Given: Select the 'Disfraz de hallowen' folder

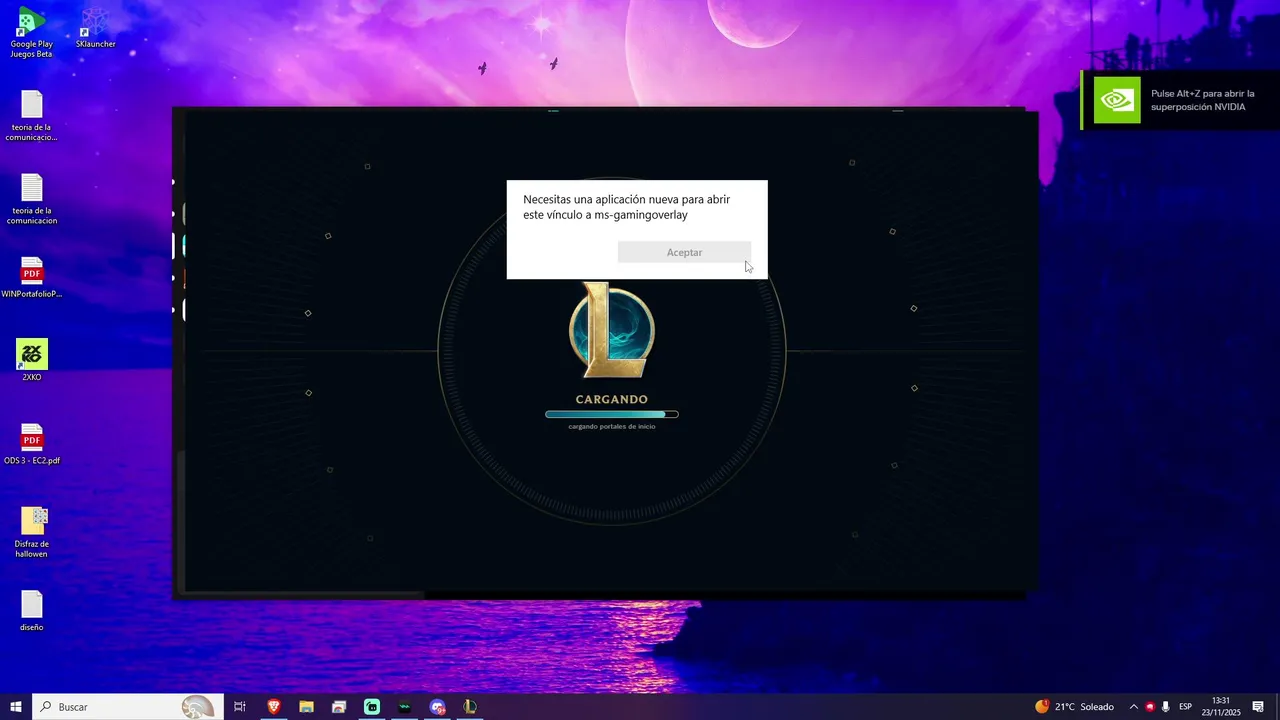Looking at the screenshot, I should pyautogui.click(x=32, y=532).
